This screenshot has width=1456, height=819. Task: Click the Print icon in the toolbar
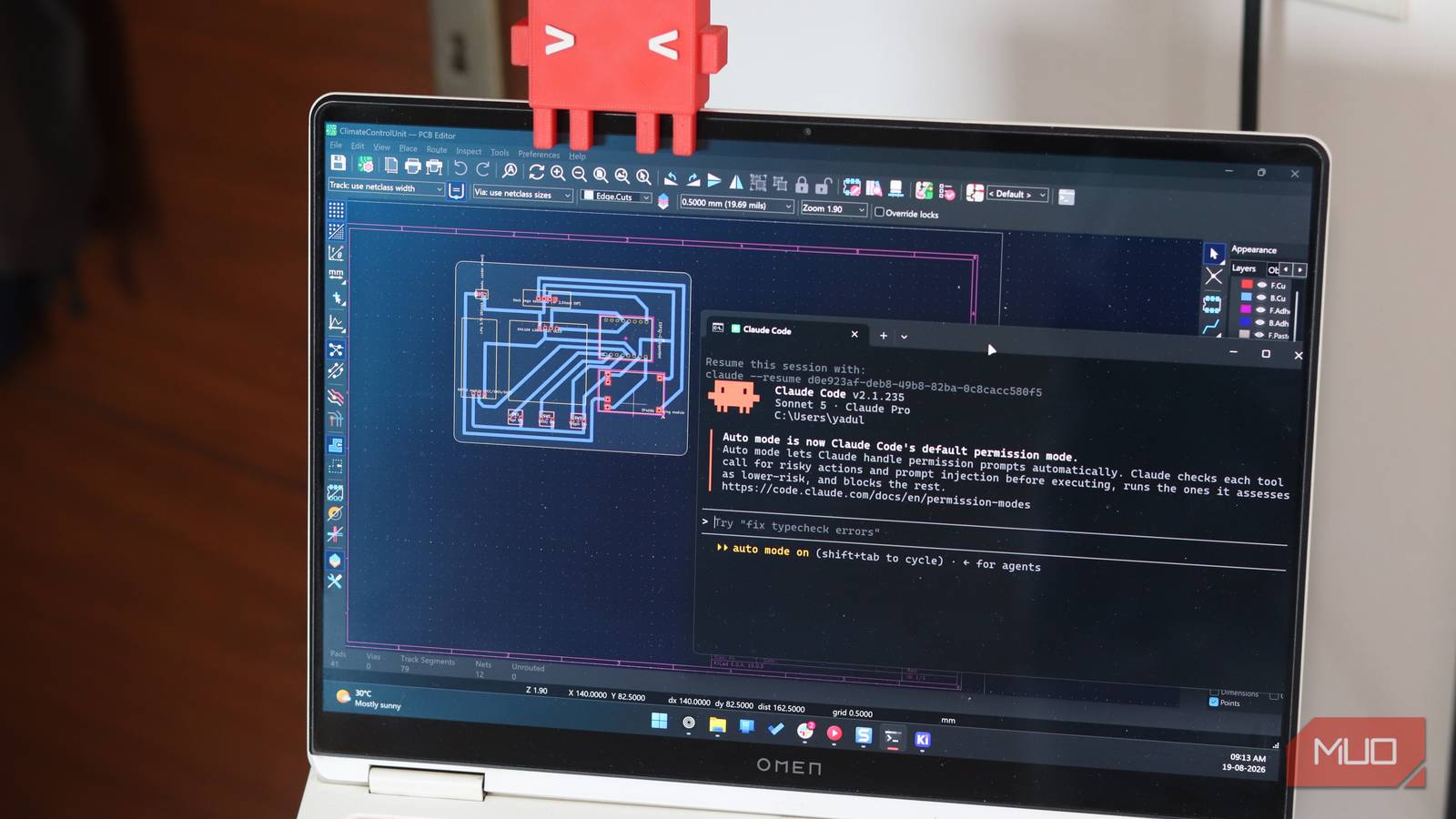(412, 166)
